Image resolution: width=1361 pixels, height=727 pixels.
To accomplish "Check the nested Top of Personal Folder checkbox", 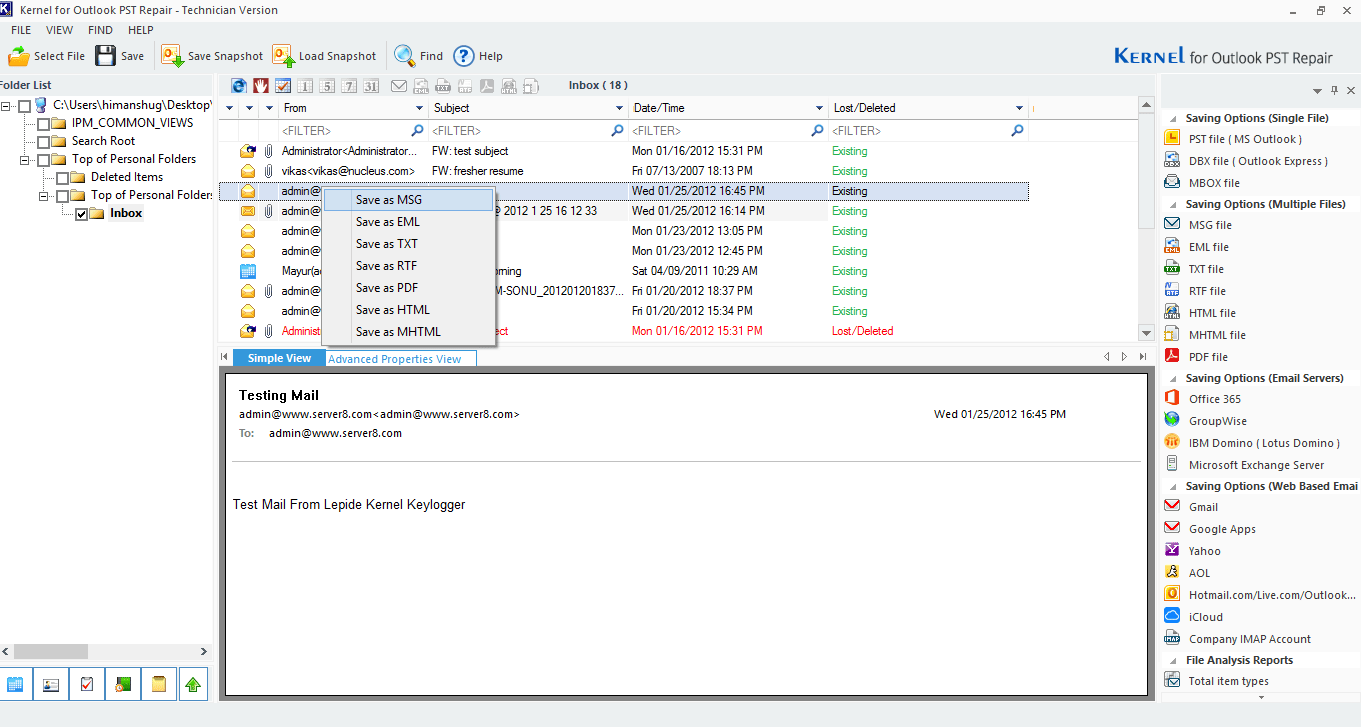I will click(x=62, y=195).
